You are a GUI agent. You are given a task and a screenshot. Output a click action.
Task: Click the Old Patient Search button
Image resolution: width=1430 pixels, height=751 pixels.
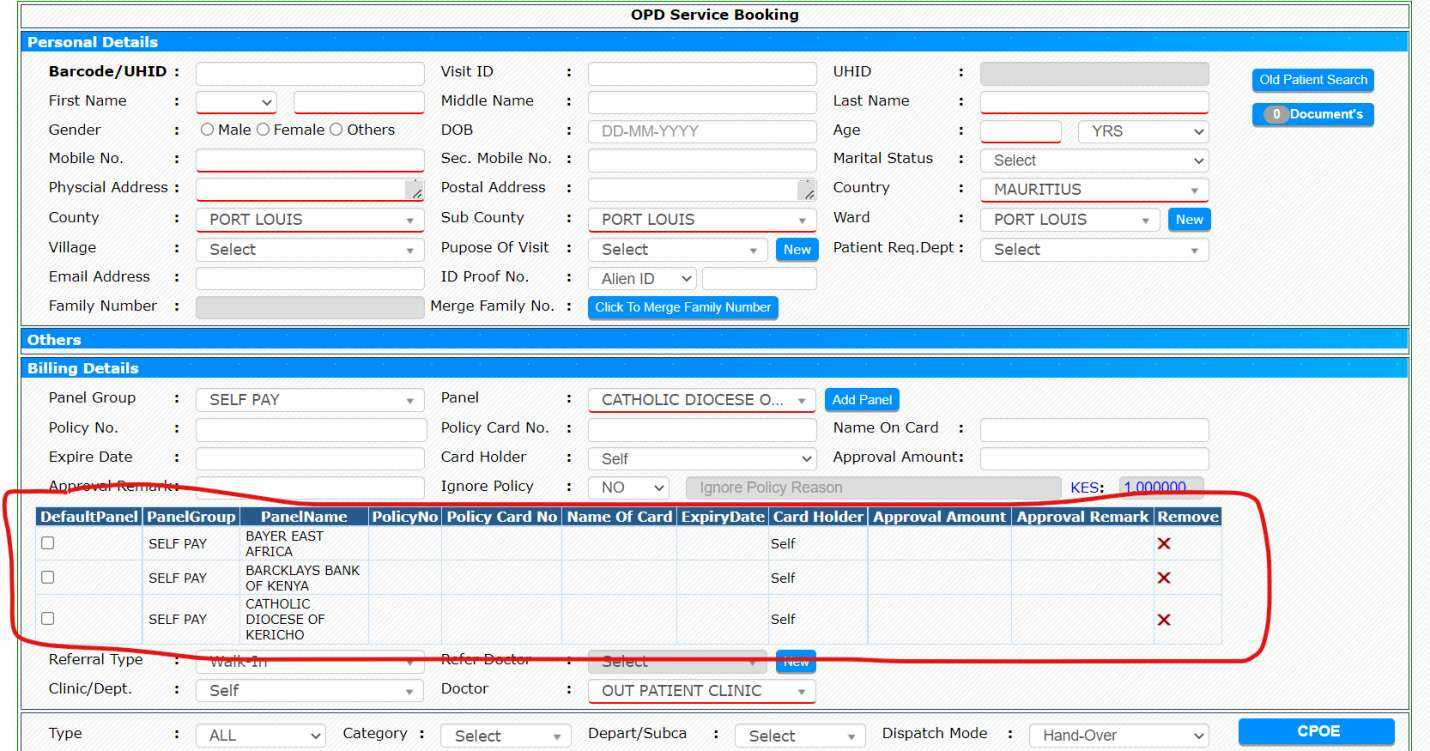point(1312,80)
